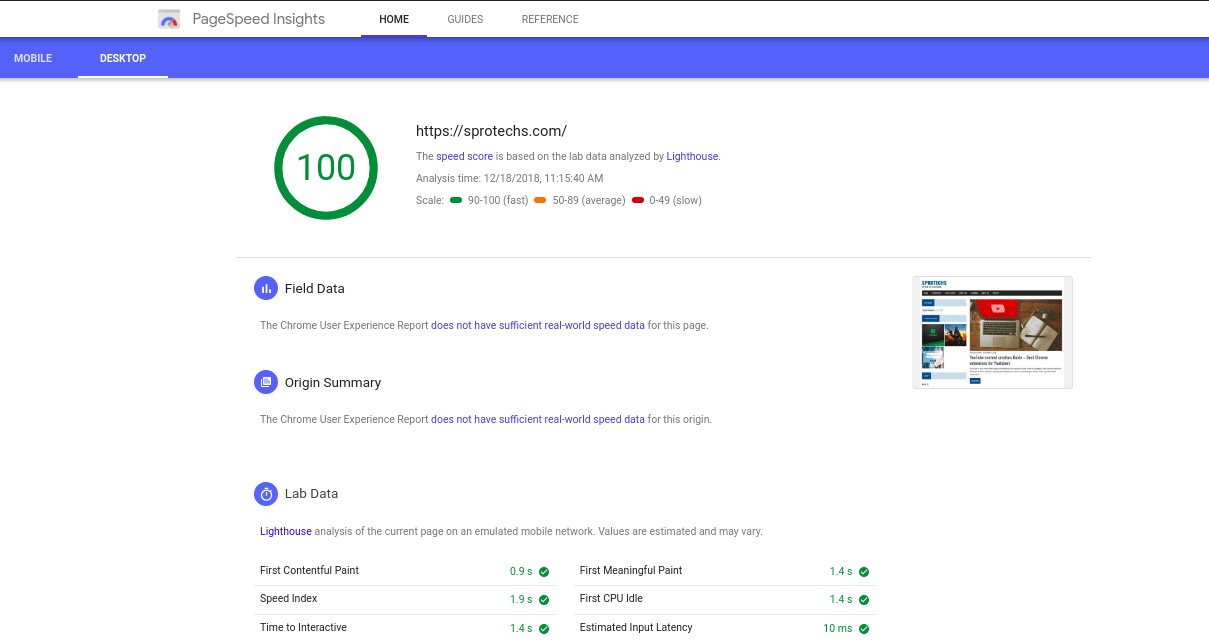Click the green fast scale indicator
Image resolution: width=1209 pixels, height=643 pixels.
456,200
